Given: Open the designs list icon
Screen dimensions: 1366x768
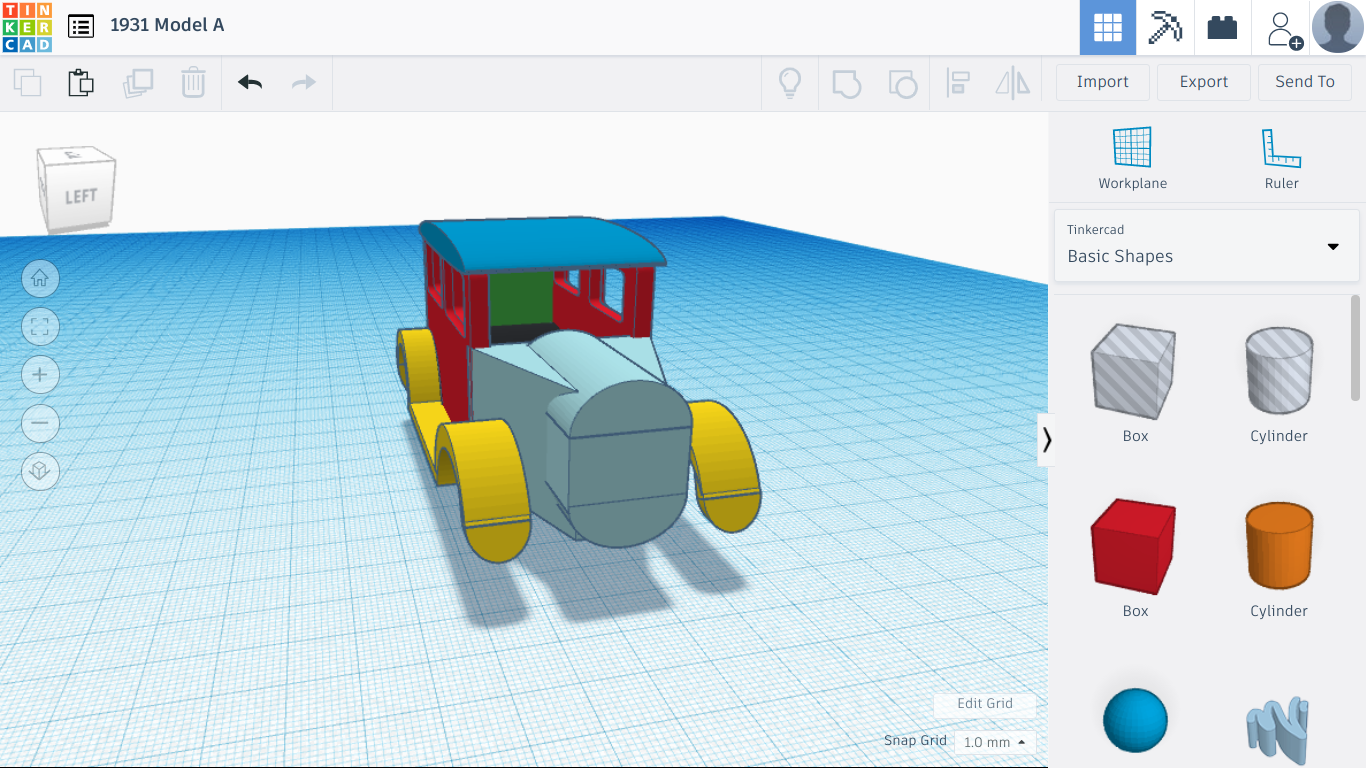Looking at the screenshot, I should pyautogui.click(x=81, y=26).
